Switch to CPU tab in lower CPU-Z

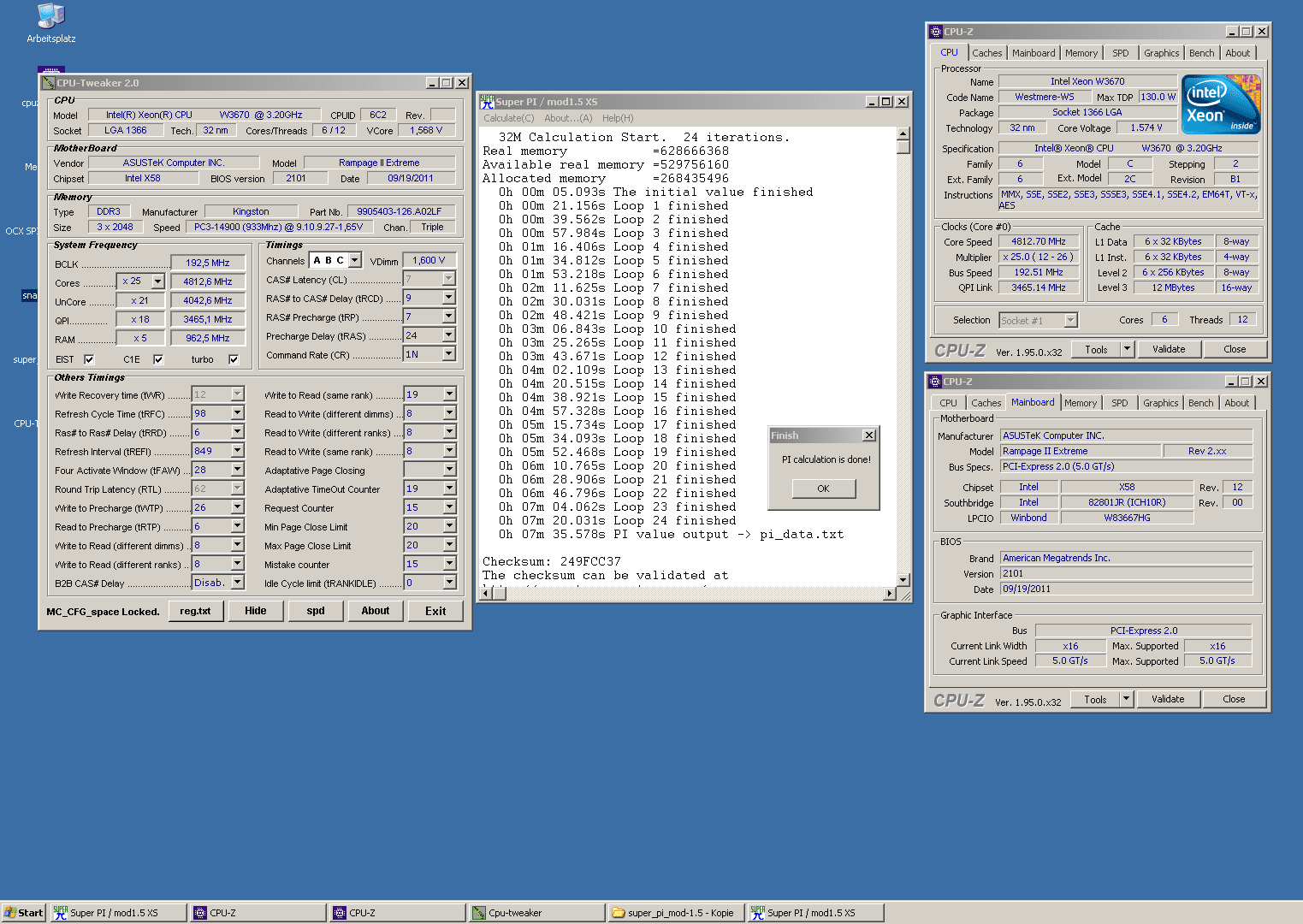pyautogui.click(x=949, y=403)
